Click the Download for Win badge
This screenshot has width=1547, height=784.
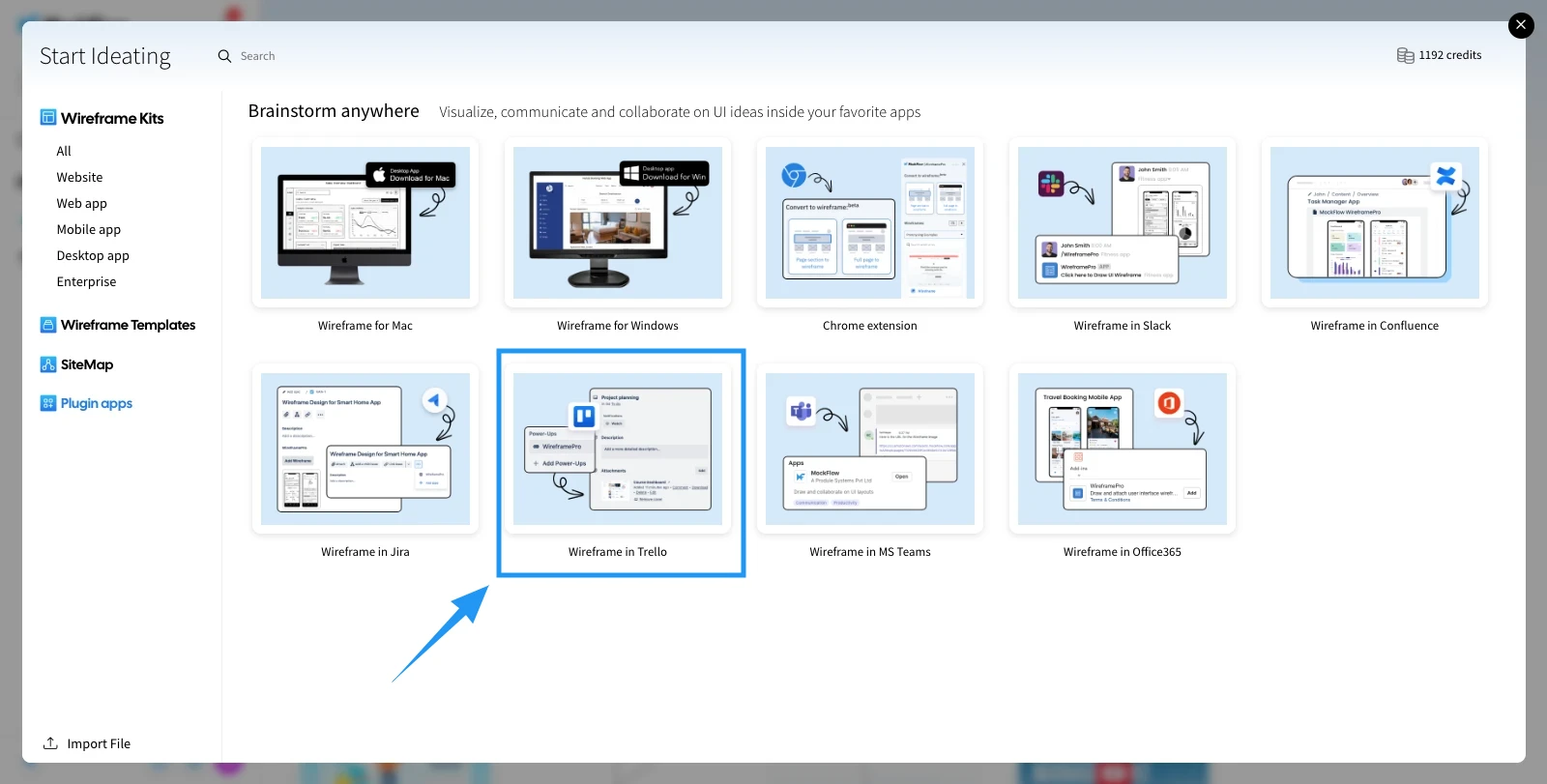[x=664, y=173]
